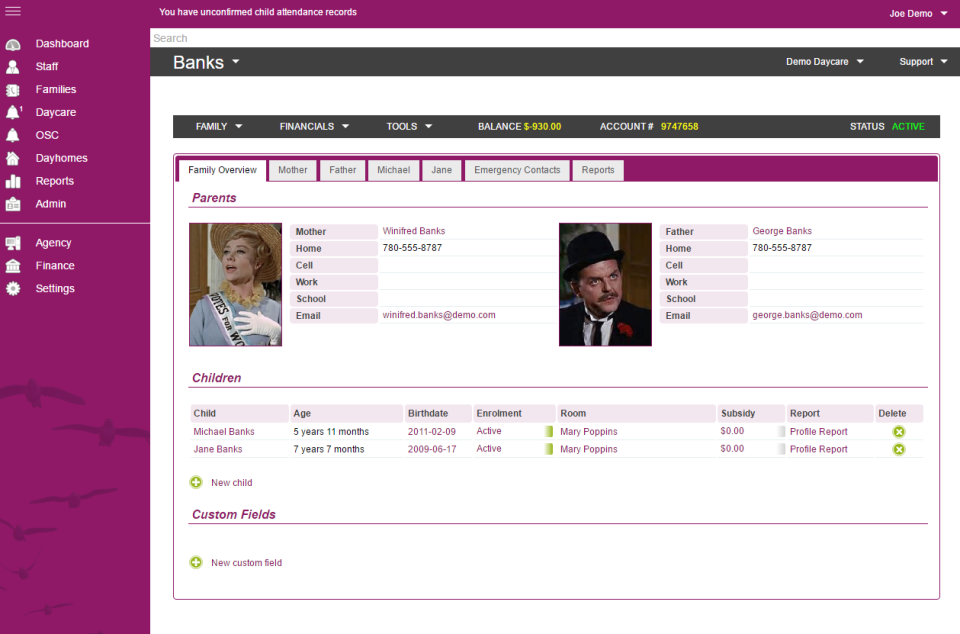The image size is (960, 634).
Task: Click the Finance bank icon
Action: point(13,266)
